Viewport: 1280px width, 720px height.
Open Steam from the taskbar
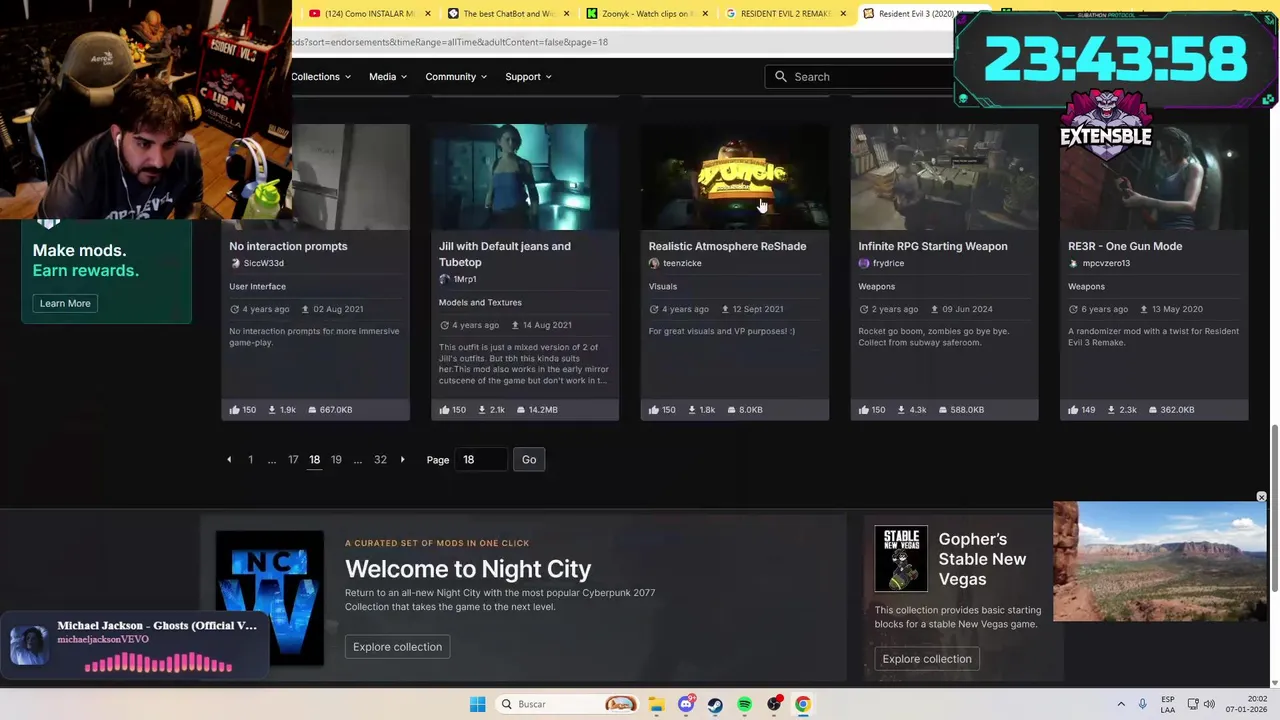coord(715,704)
